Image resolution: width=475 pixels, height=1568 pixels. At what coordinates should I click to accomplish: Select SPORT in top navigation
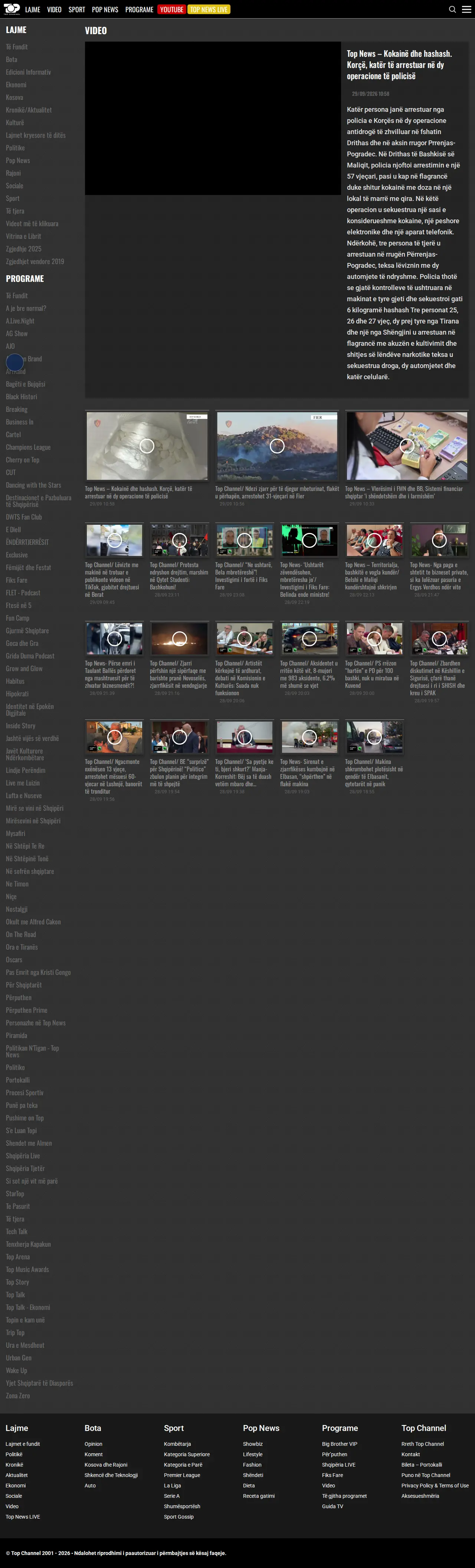point(77,9)
